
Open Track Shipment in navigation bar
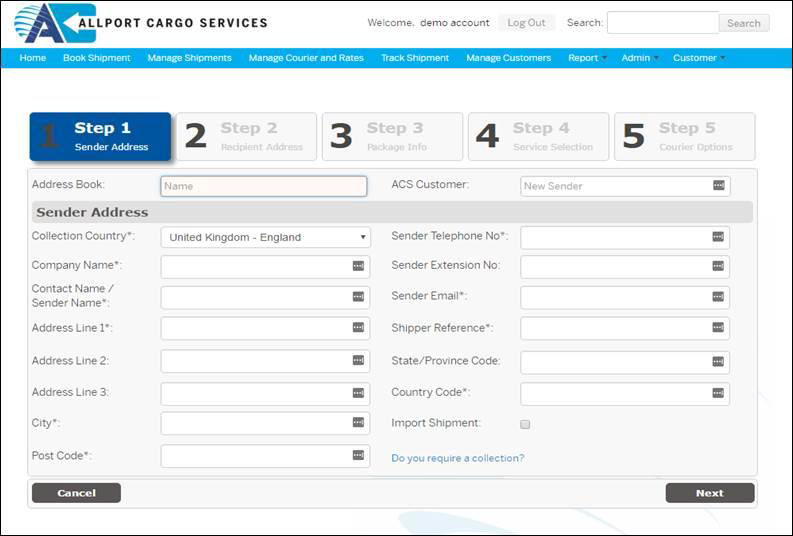414,58
